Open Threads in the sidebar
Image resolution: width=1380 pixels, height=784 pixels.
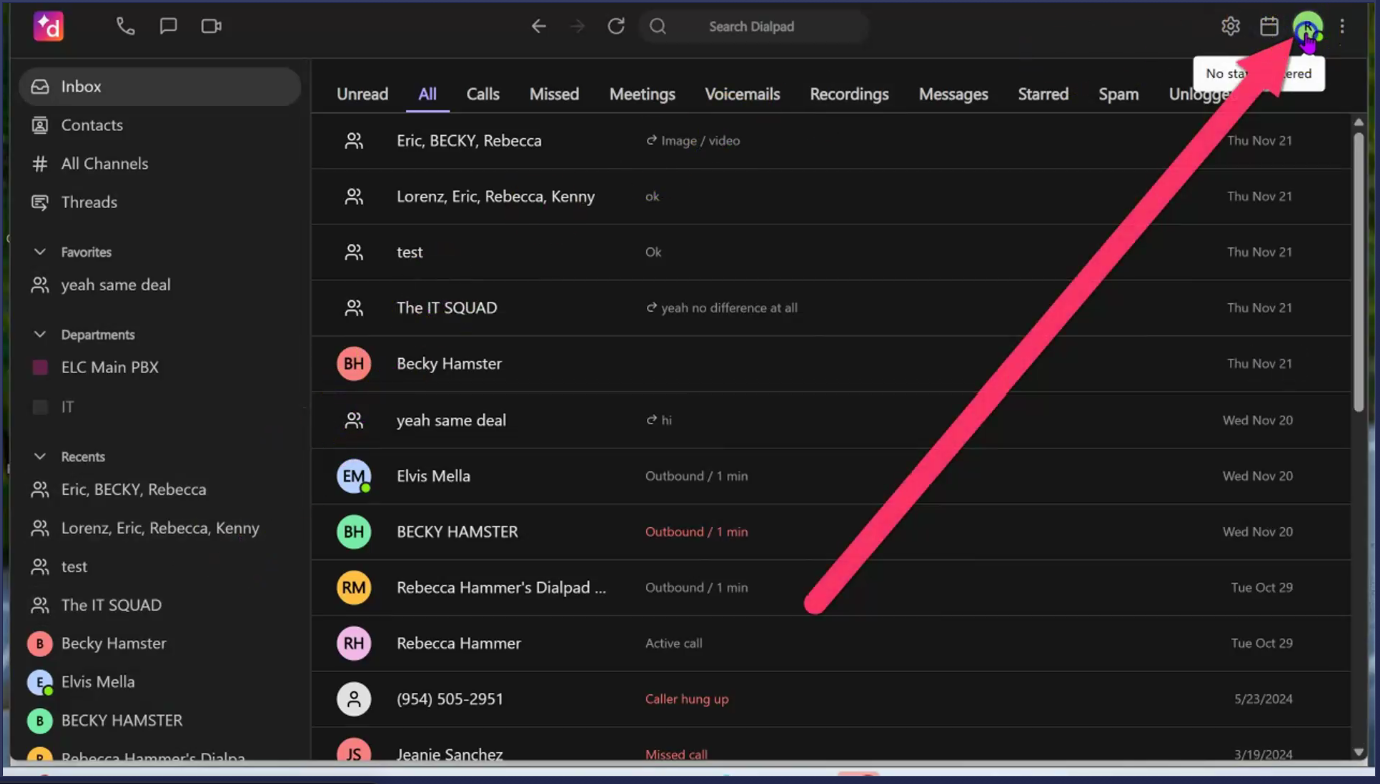pos(160,202)
